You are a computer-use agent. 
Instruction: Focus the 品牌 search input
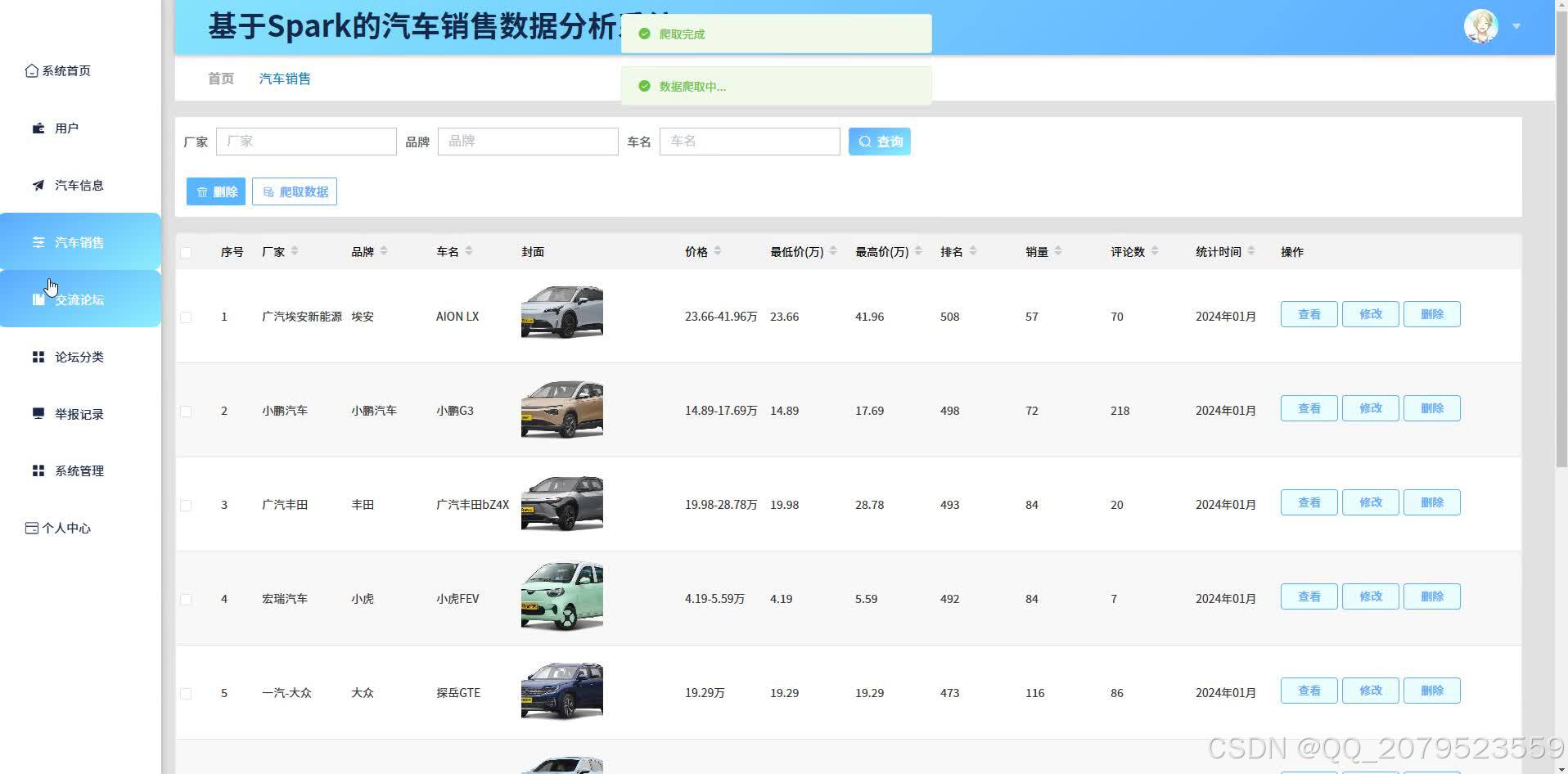(x=528, y=142)
